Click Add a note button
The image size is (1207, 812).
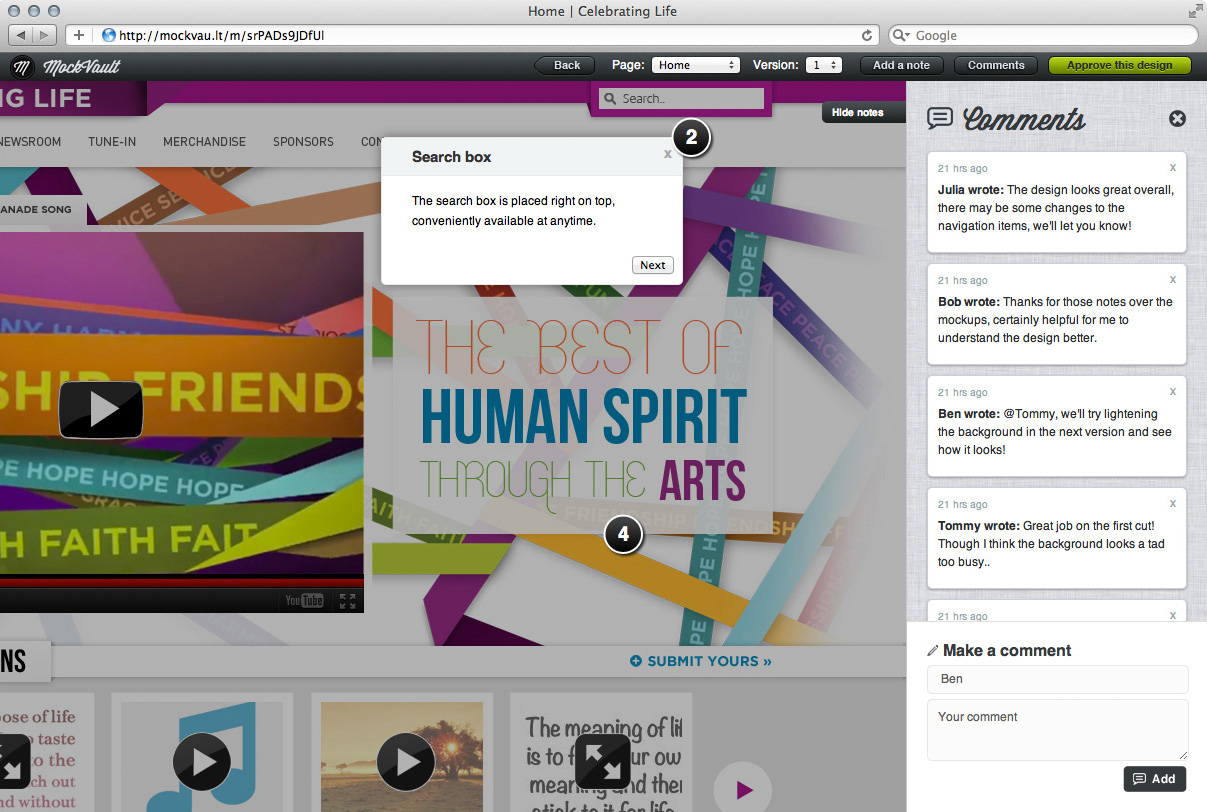(x=901, y=65)
